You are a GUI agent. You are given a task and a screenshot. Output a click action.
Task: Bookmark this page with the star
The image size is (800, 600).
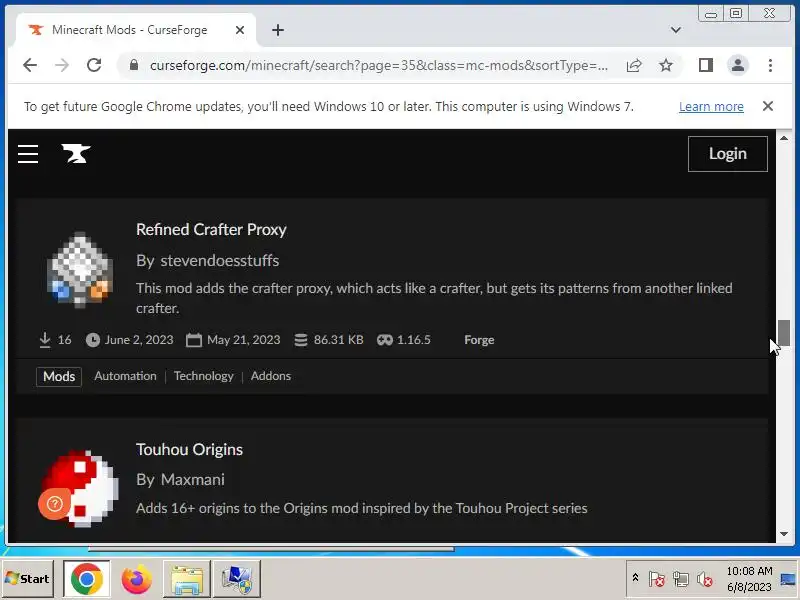tap(666, 65)
